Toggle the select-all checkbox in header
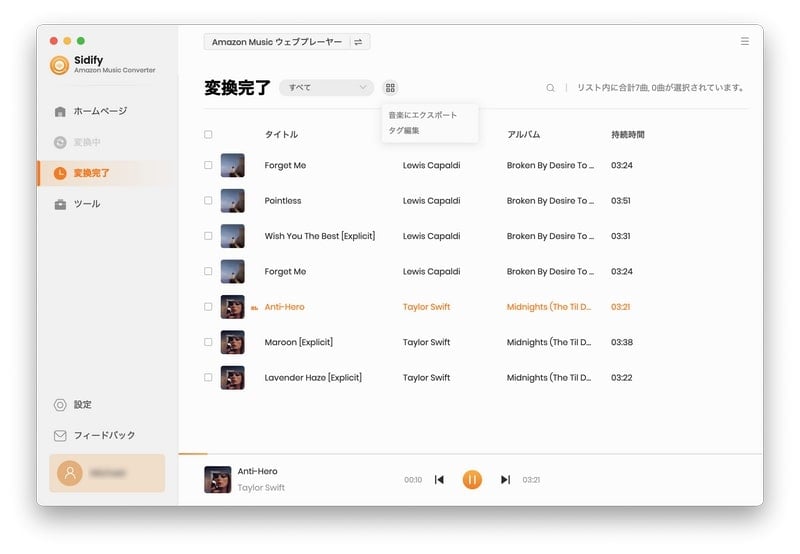The width and height of the screenshot is (800, 554). tap(208, 134)
